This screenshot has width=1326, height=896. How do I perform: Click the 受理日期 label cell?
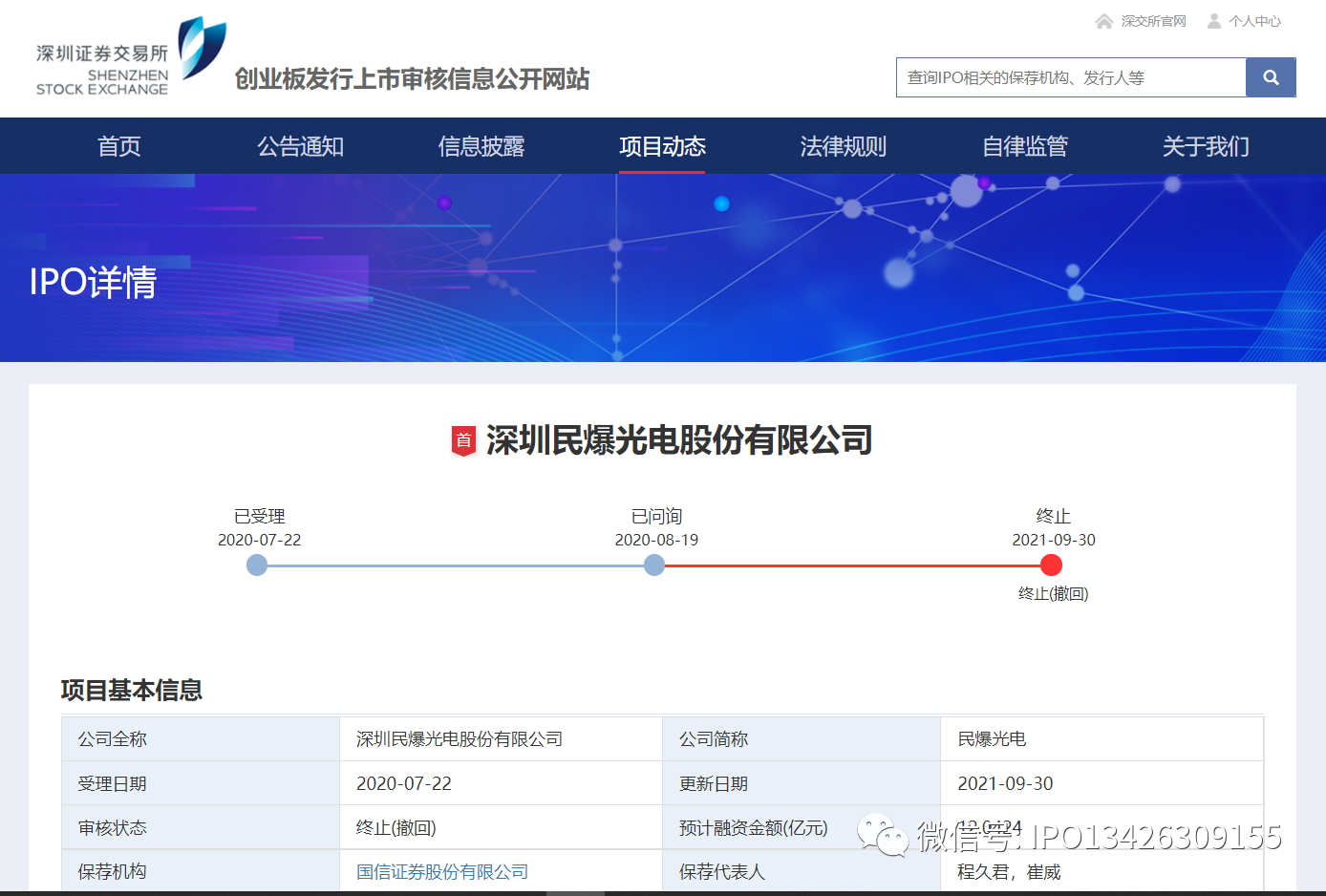pyautogui.click(x=201, y=783)
